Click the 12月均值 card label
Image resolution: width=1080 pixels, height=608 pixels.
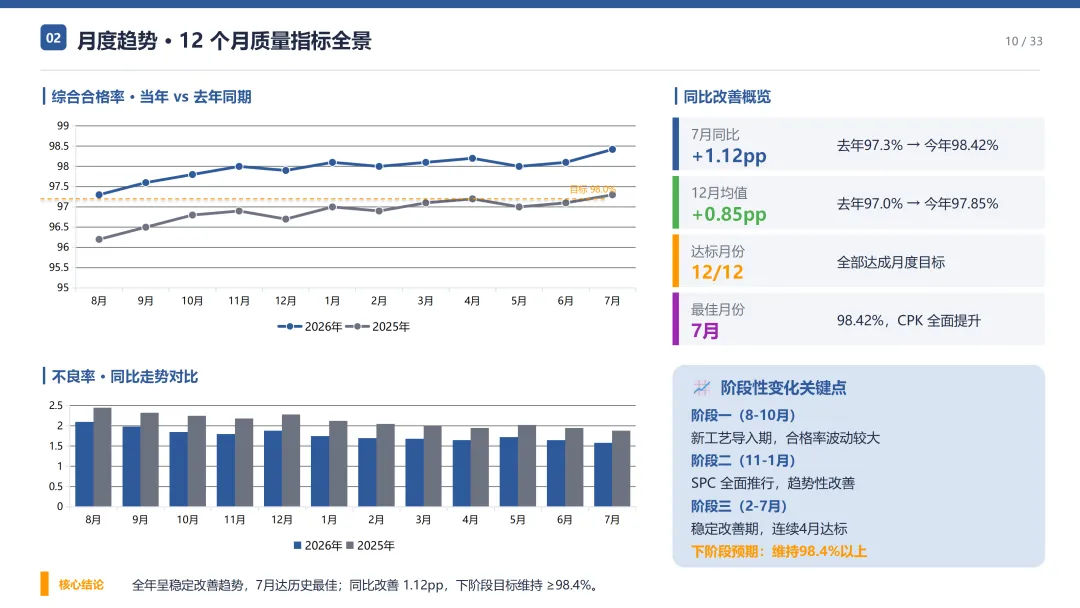pos(719,193)
